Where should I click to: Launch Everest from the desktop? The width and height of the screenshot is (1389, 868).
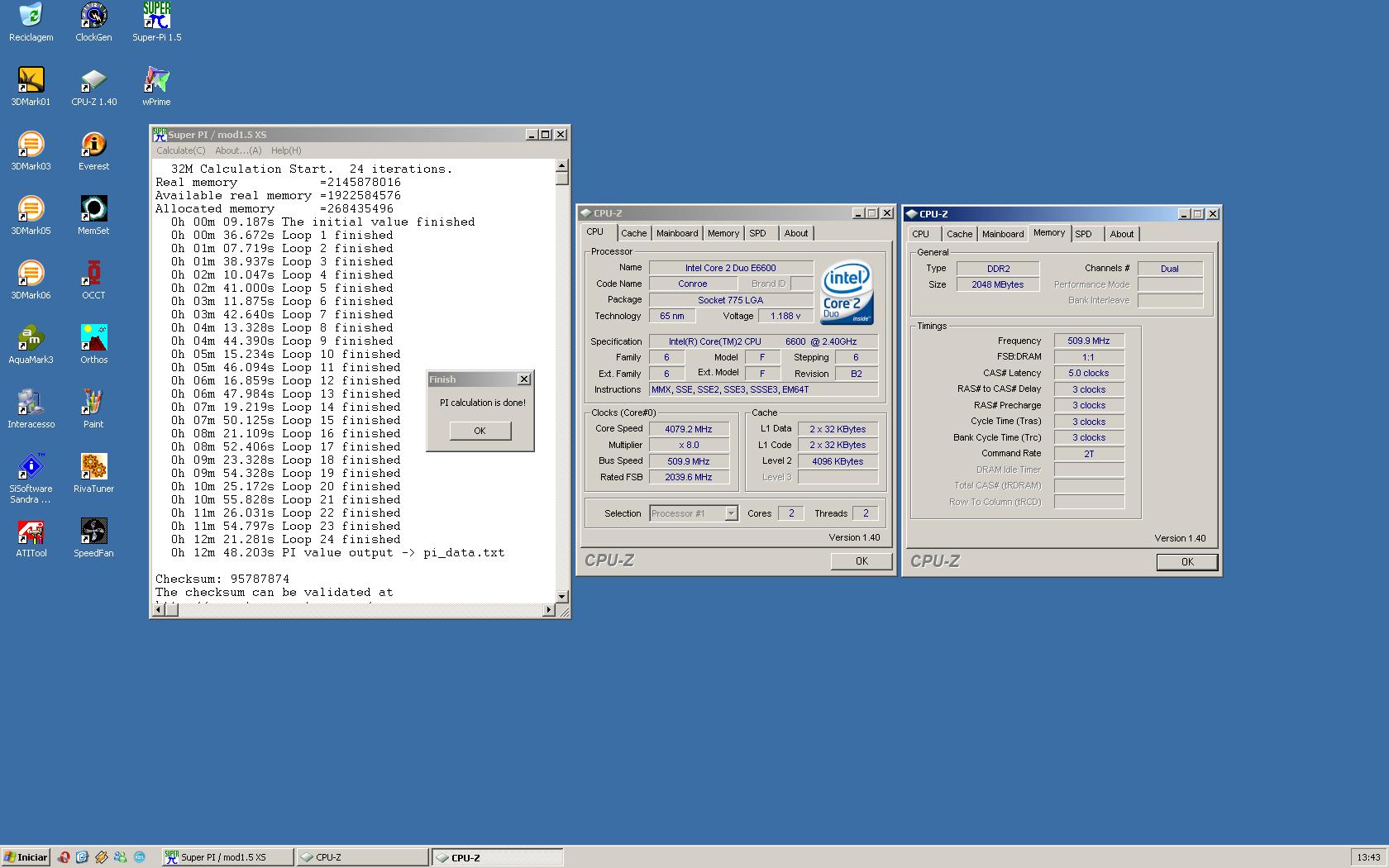click(x=93, y=150)
